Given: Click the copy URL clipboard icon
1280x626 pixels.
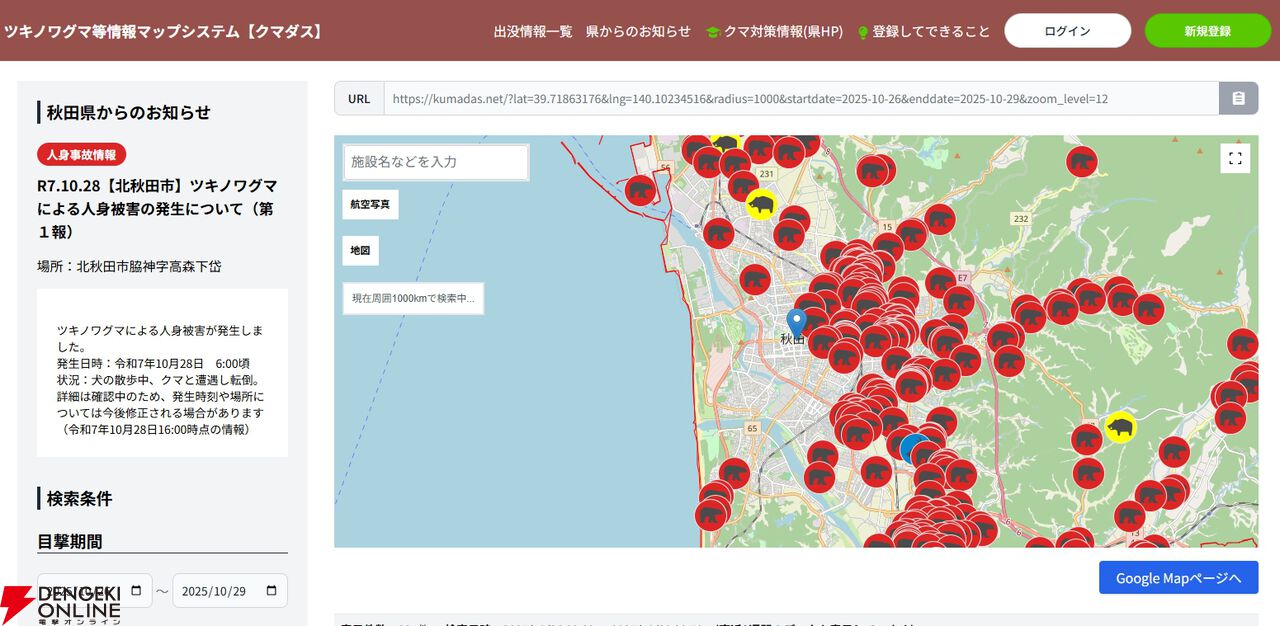Looking at the screenshot, I should pyautogui.click(x=1238, y=98).
